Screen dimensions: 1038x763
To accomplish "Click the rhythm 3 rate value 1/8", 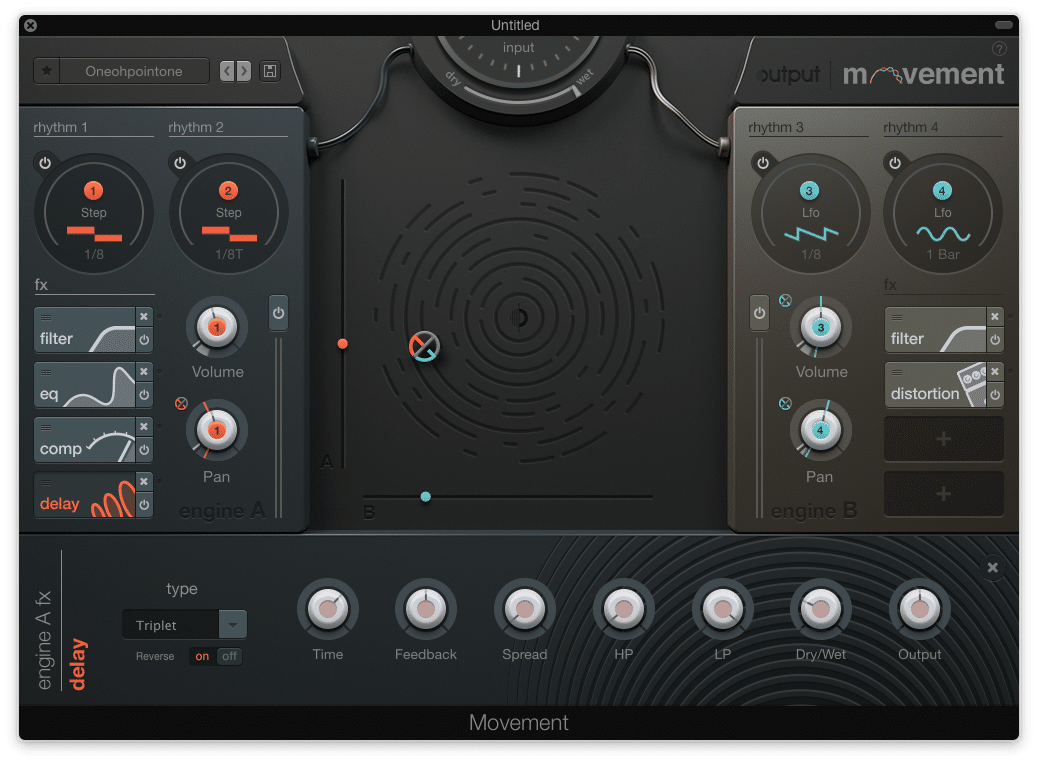I will click(x=811, y=255).
